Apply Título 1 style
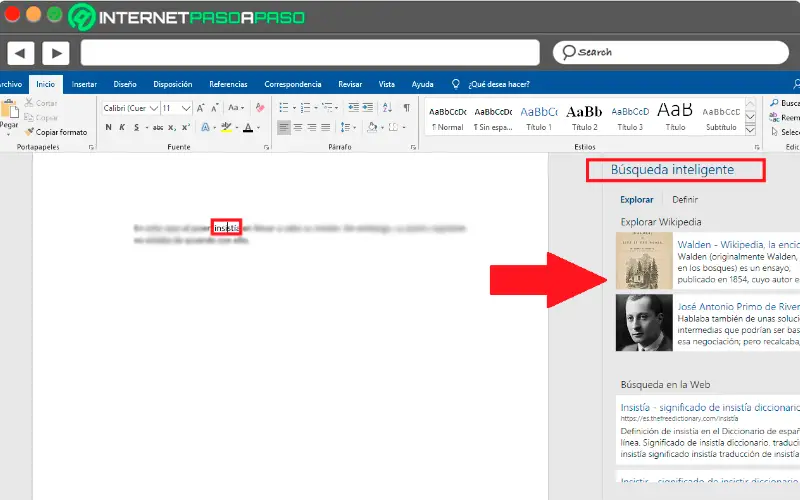Screen dimensions: 800x500 tap(539, 118)
